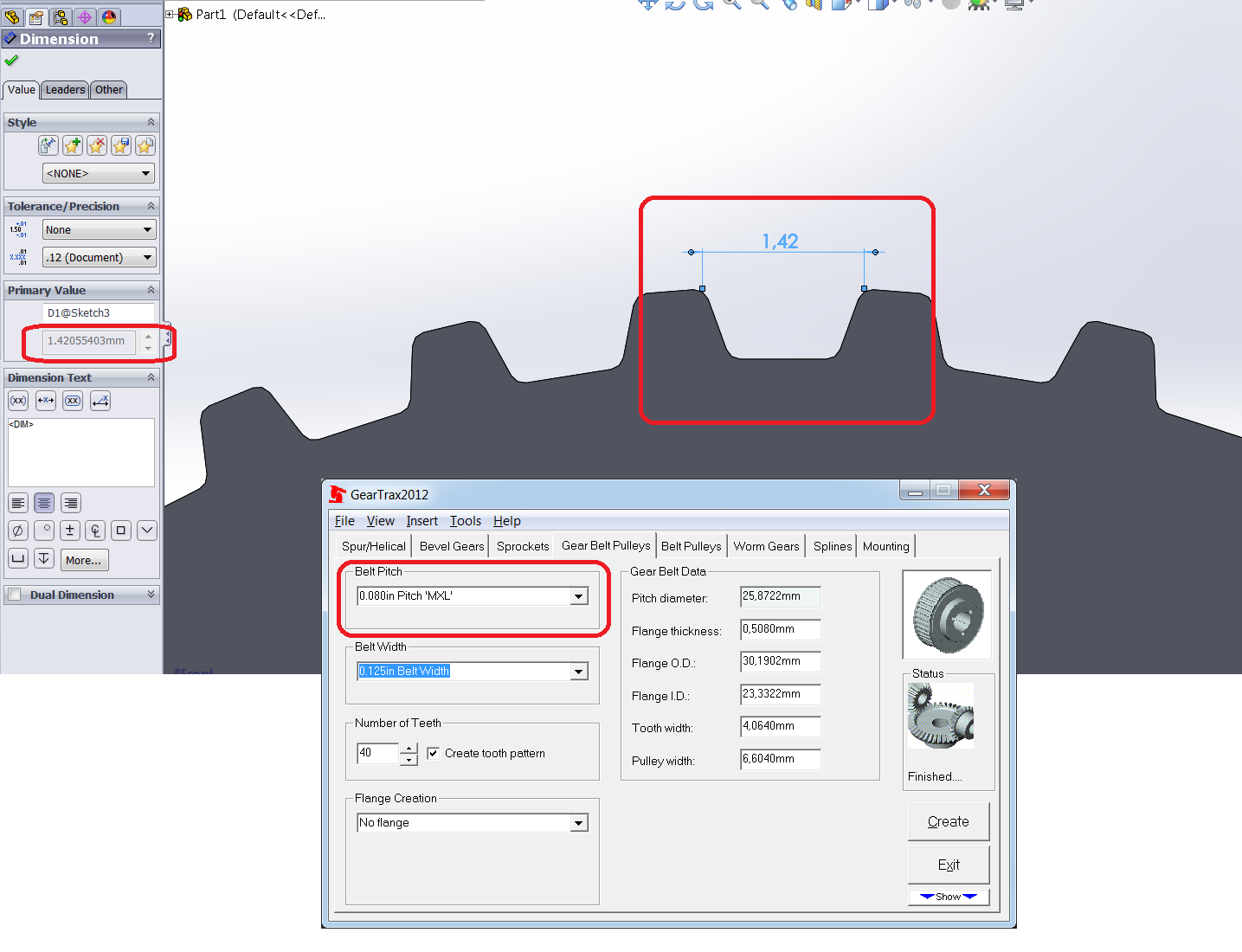Delete the current dimension style
Viewport: 1242px width, 952px height.
(97, 145)
